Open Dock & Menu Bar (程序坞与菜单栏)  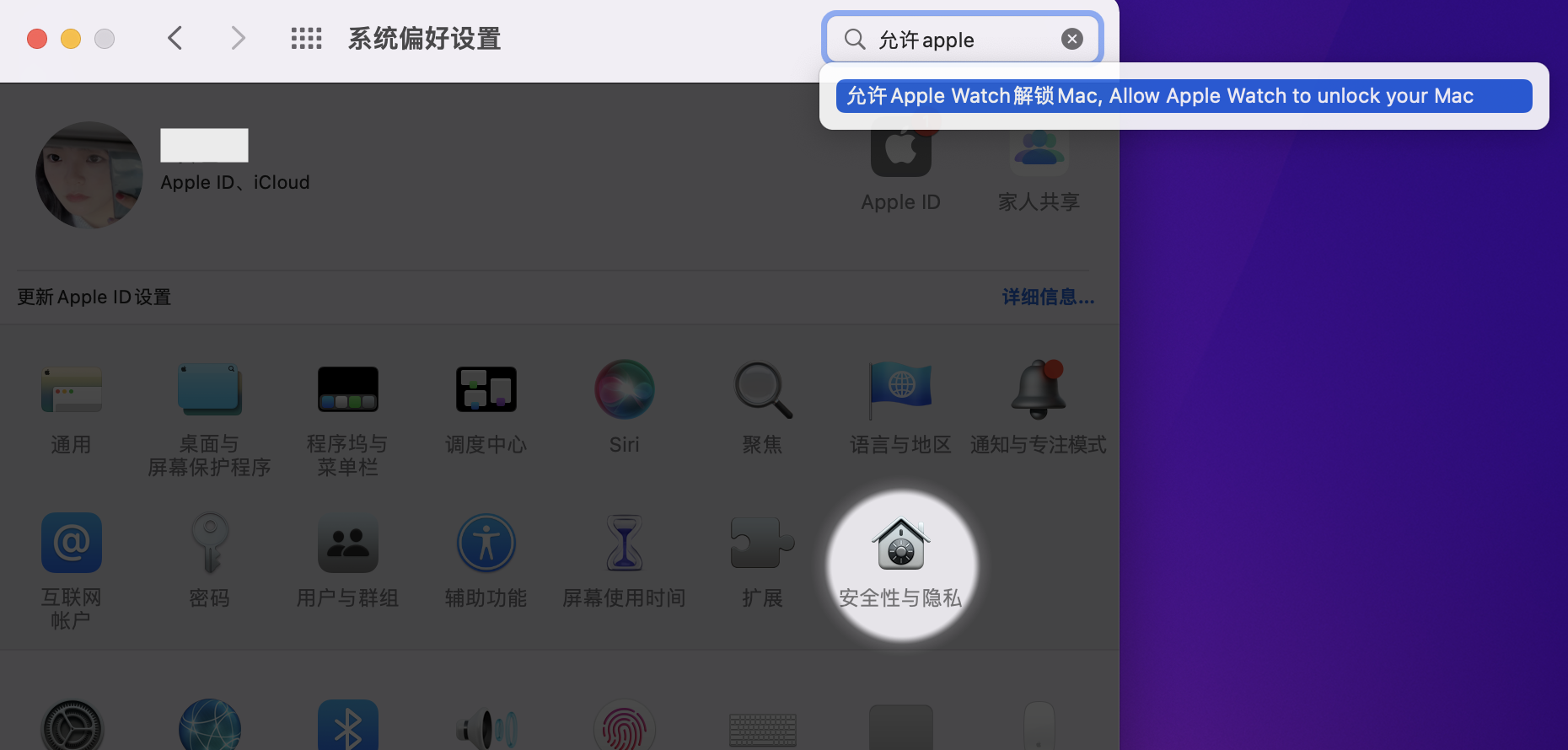347,390
